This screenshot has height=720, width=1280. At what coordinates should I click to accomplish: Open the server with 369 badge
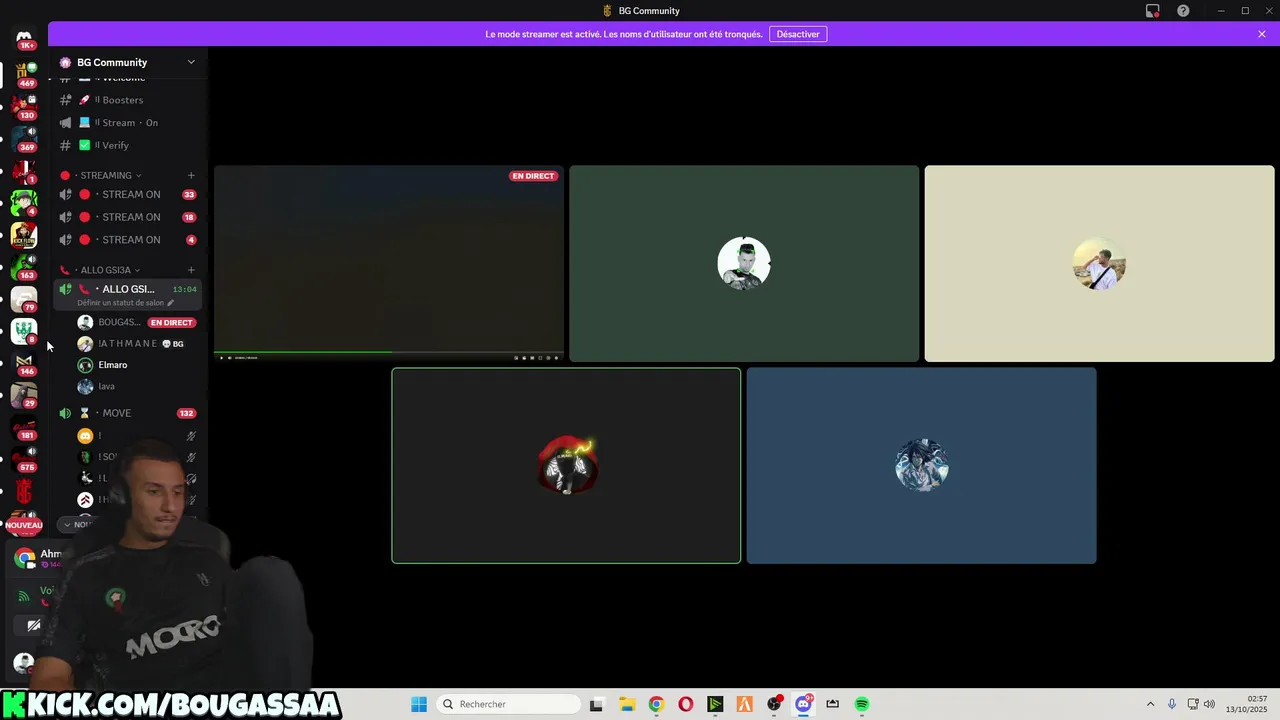(24, 138)
